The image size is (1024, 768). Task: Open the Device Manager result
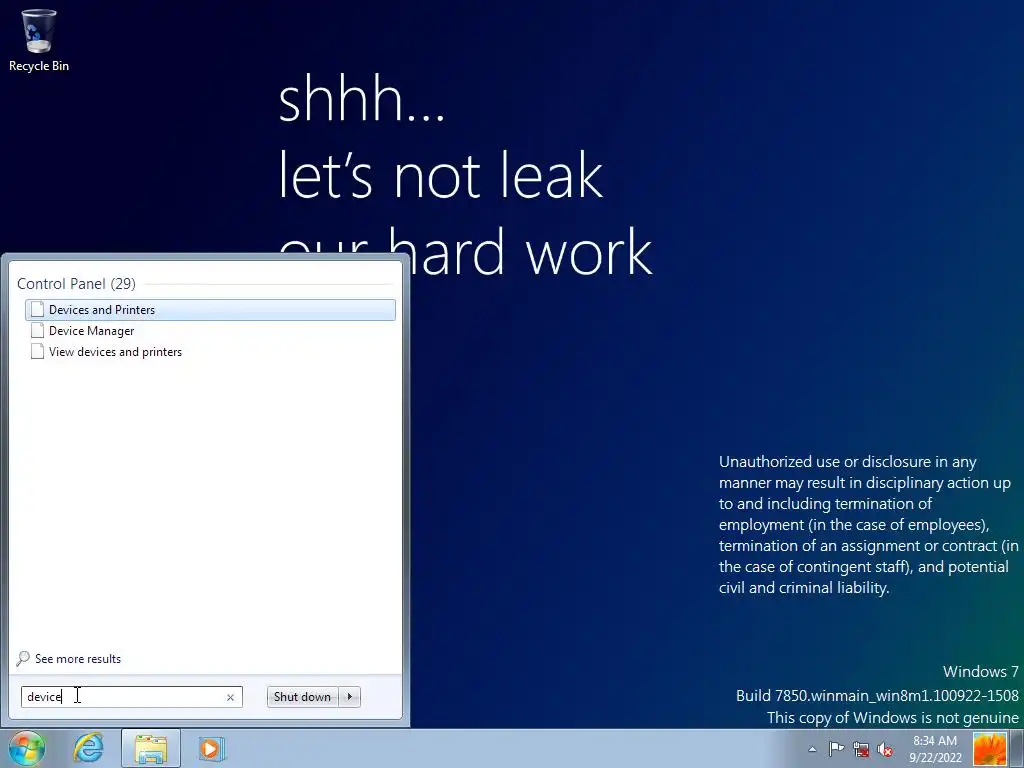[210, 330]
